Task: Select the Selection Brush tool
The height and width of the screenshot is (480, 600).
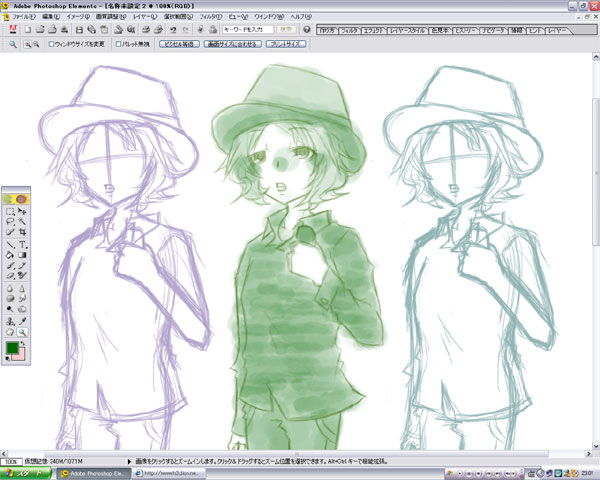Action: [10, 232]
